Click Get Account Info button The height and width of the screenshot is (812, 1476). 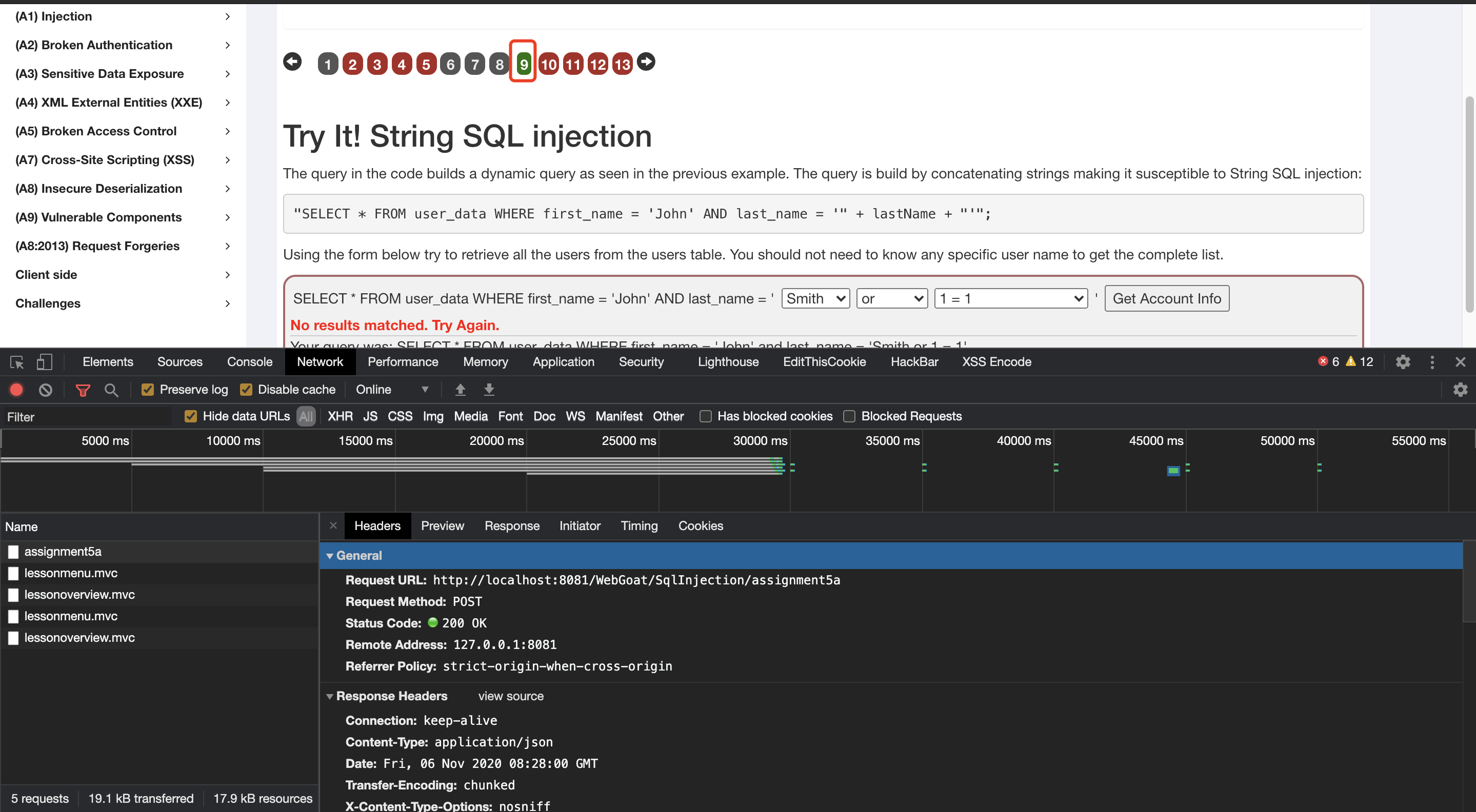pyautogui.click(x=1167, y=298)
